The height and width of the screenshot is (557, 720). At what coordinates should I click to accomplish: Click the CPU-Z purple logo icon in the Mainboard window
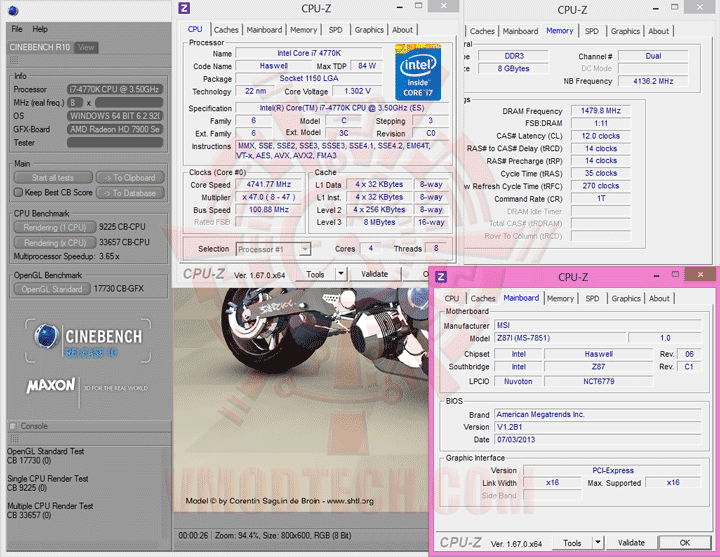tap(441, 277)
